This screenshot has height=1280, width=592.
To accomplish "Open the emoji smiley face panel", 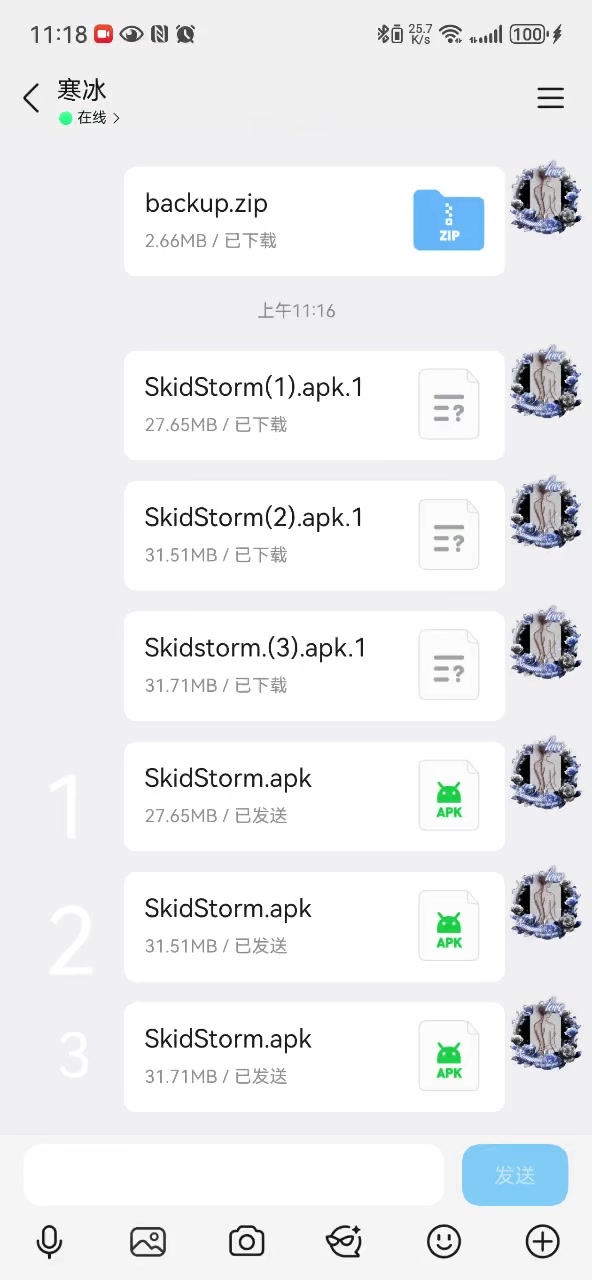I will pyautogui.click(x=444, y=1242).
